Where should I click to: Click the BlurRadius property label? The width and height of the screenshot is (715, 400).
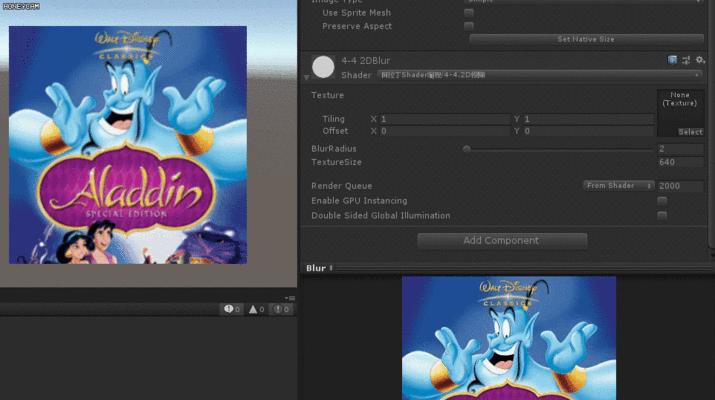pos(334,149)
